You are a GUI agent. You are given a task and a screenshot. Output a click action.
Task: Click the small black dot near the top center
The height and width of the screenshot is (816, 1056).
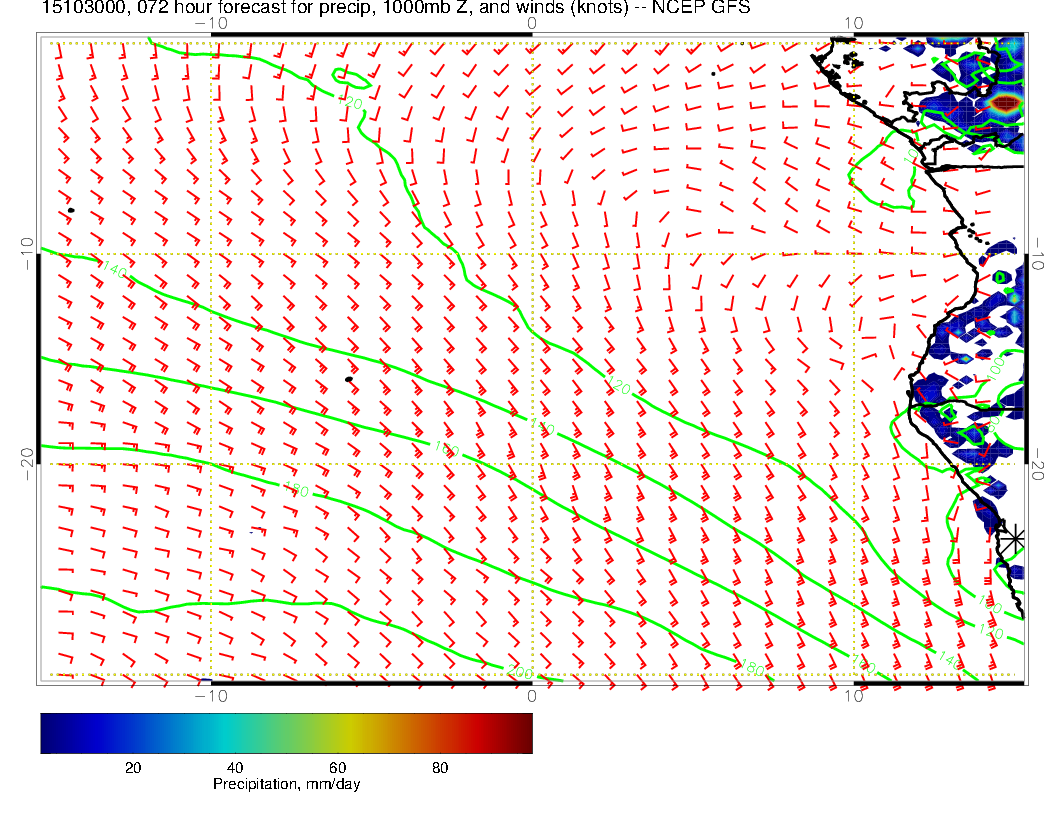pyautogui.click(x=712, y=73)
